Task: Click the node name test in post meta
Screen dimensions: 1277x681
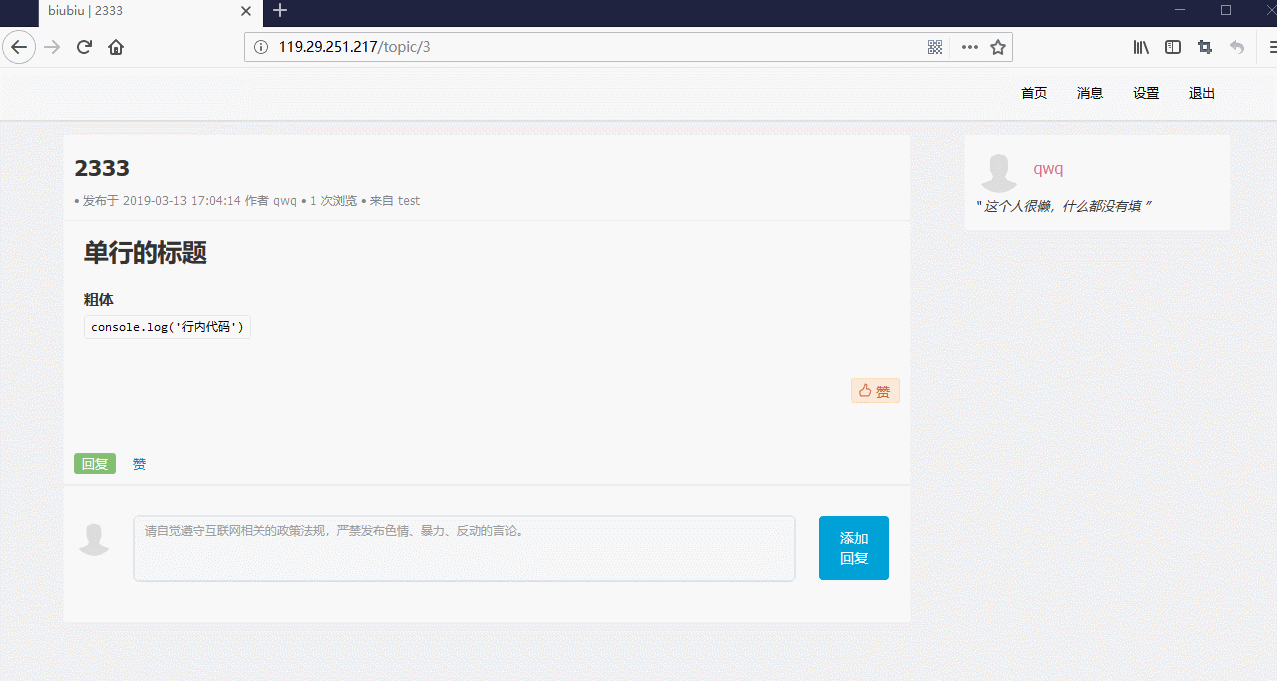Action: (x=409, y=200)
